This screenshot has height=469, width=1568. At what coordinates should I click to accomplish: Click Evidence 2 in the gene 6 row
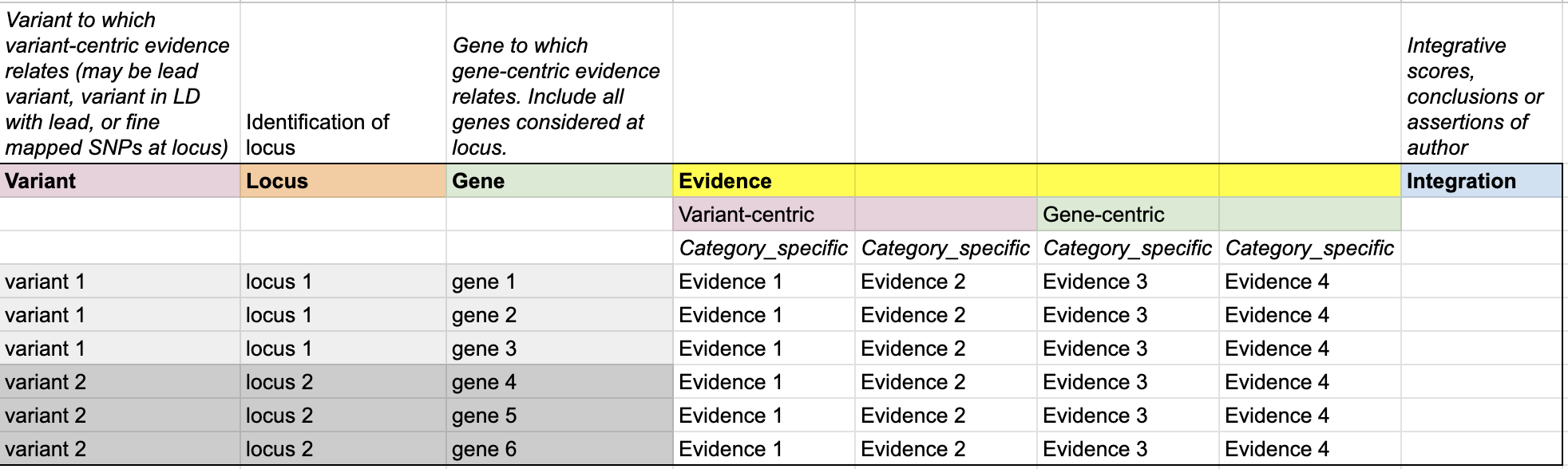pos(944,449)
